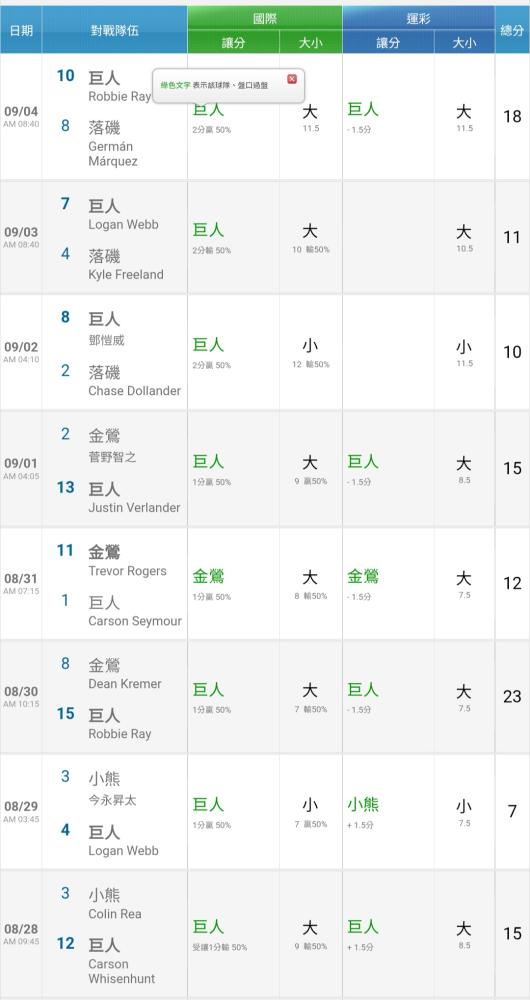This screenshot has height=1000, width=530.
Task: Click green 小熊 運彩 pick on 08/29
Action: click(x=363, y=805)
